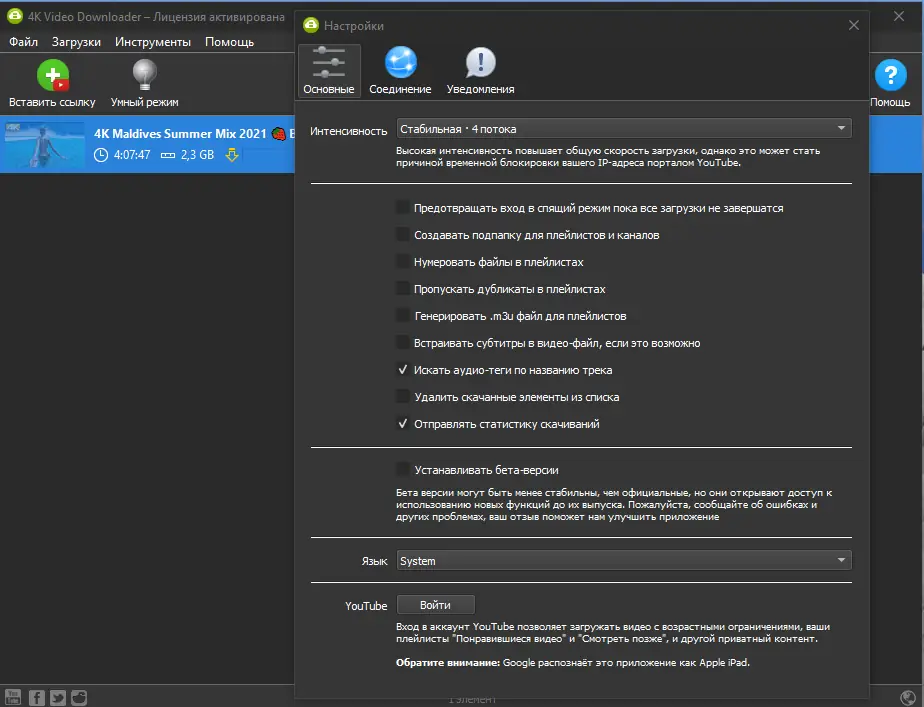Click the 2,3 GB size text
This screenshot has width=924, height=707.
pos(197,155)
